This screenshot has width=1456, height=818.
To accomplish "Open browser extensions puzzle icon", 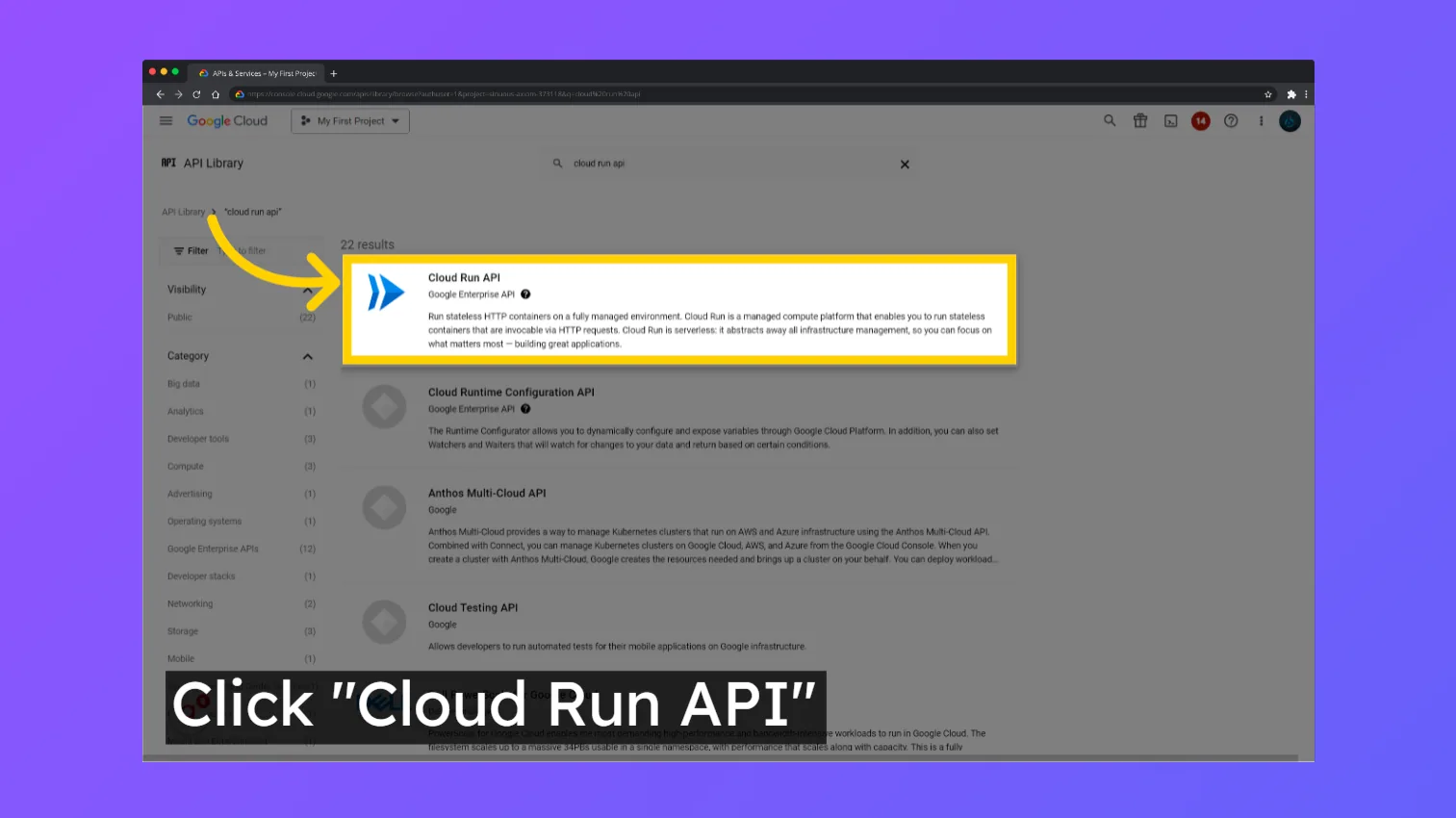I will click(x=1291, y=94).
